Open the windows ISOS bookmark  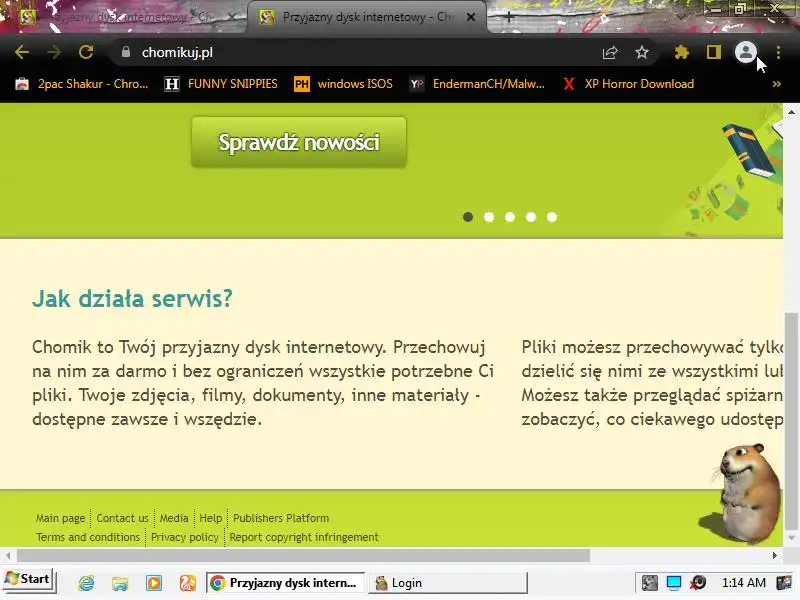(x=343, y=84)
